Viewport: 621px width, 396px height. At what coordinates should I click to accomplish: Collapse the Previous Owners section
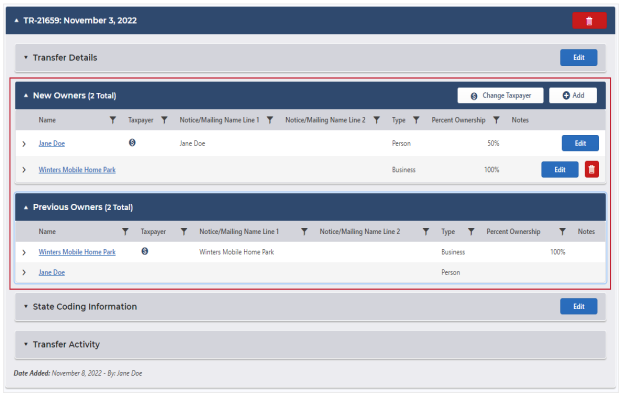[x=26, y=207]
